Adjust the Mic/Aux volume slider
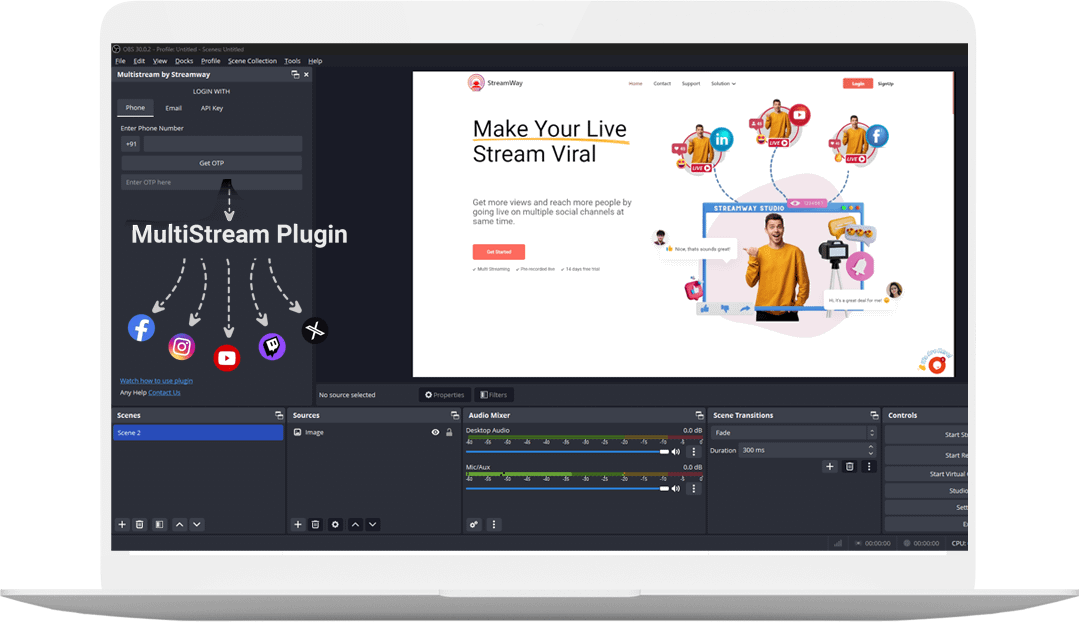 click(568, 489)
